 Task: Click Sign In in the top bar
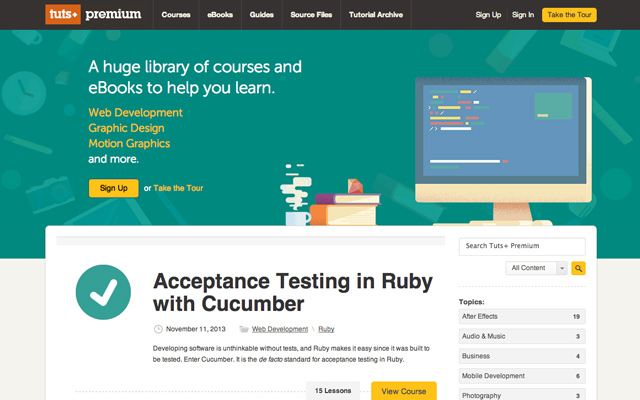pos(523,15)
